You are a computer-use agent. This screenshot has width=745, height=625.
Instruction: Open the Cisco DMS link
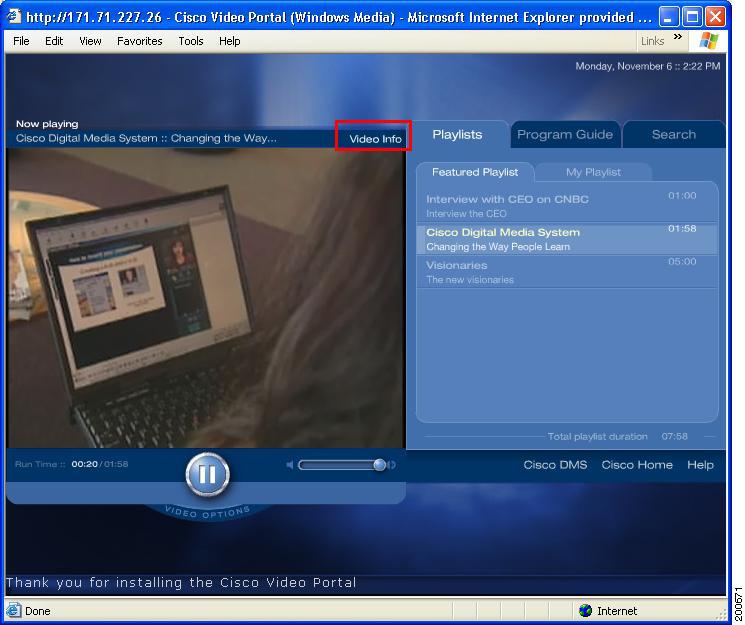pyautogui.click(x=555, y=465)
